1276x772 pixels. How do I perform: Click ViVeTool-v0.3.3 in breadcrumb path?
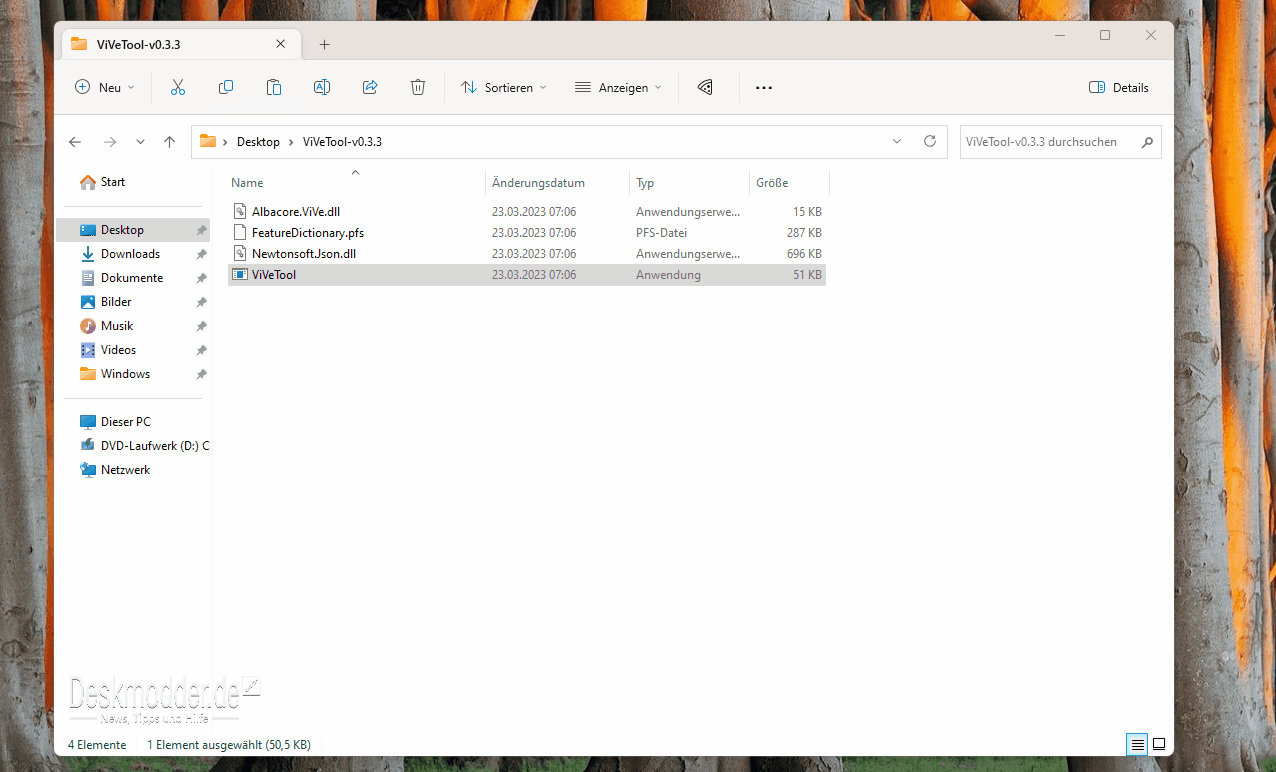pos(342,142)
